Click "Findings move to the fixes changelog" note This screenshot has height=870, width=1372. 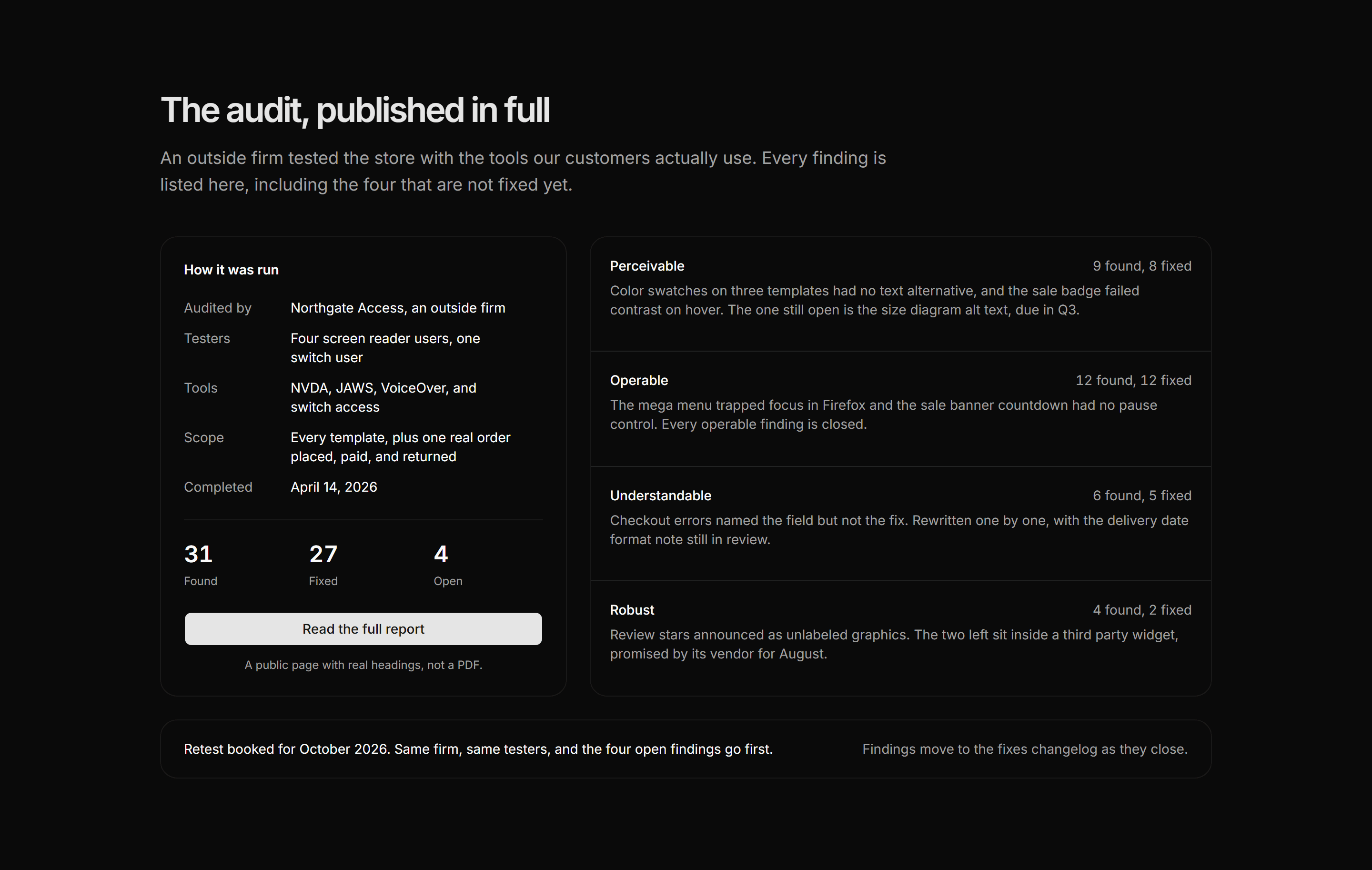1024,749
